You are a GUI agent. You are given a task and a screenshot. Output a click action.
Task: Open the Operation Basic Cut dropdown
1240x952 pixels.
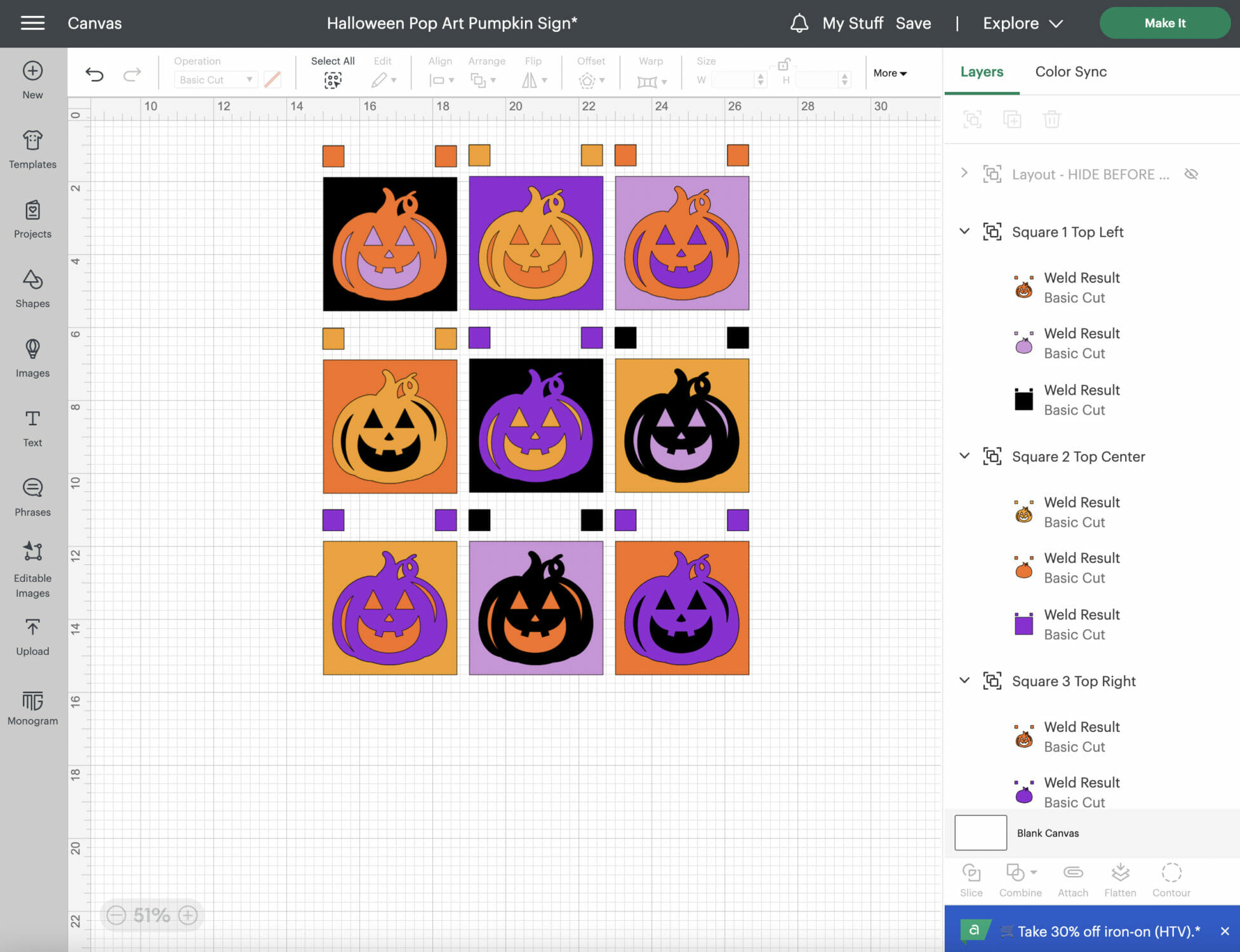(216, 80)
